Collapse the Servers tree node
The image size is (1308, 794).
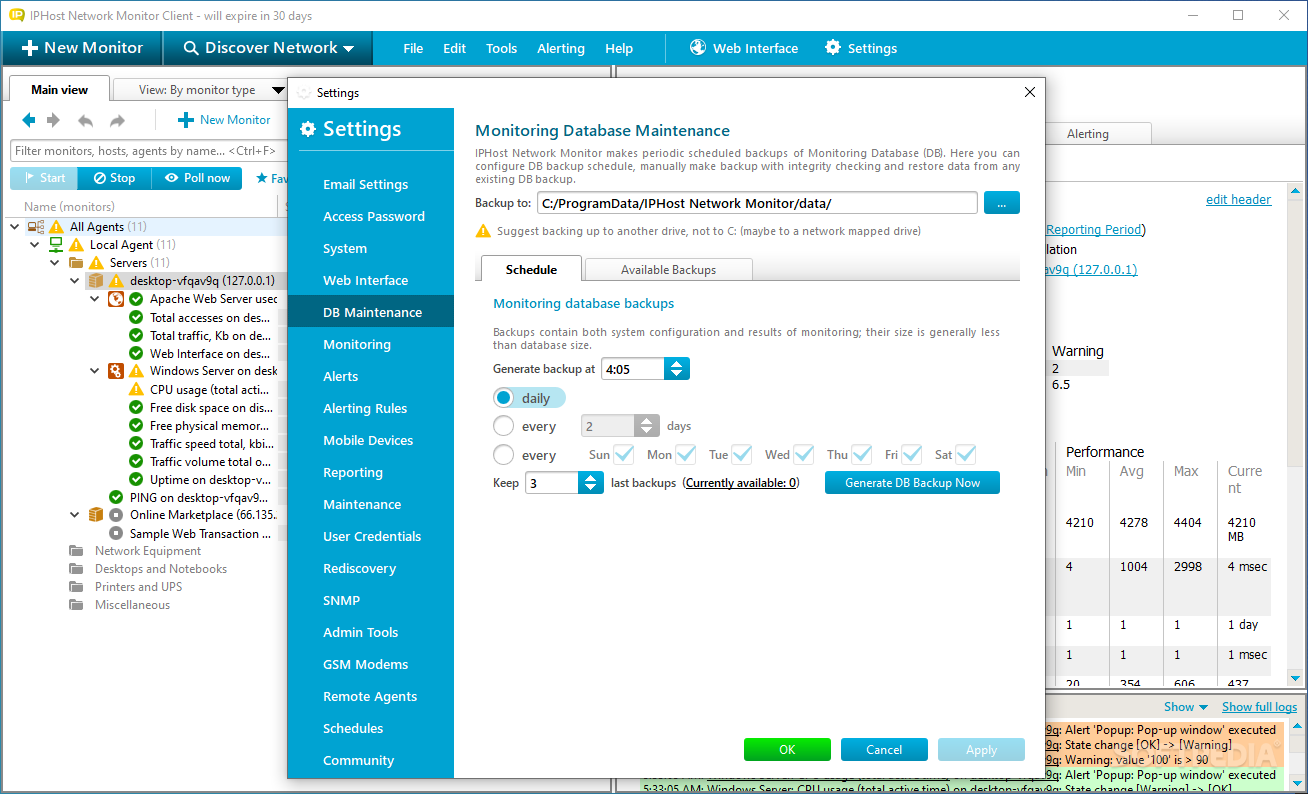[x=55, y=263]
